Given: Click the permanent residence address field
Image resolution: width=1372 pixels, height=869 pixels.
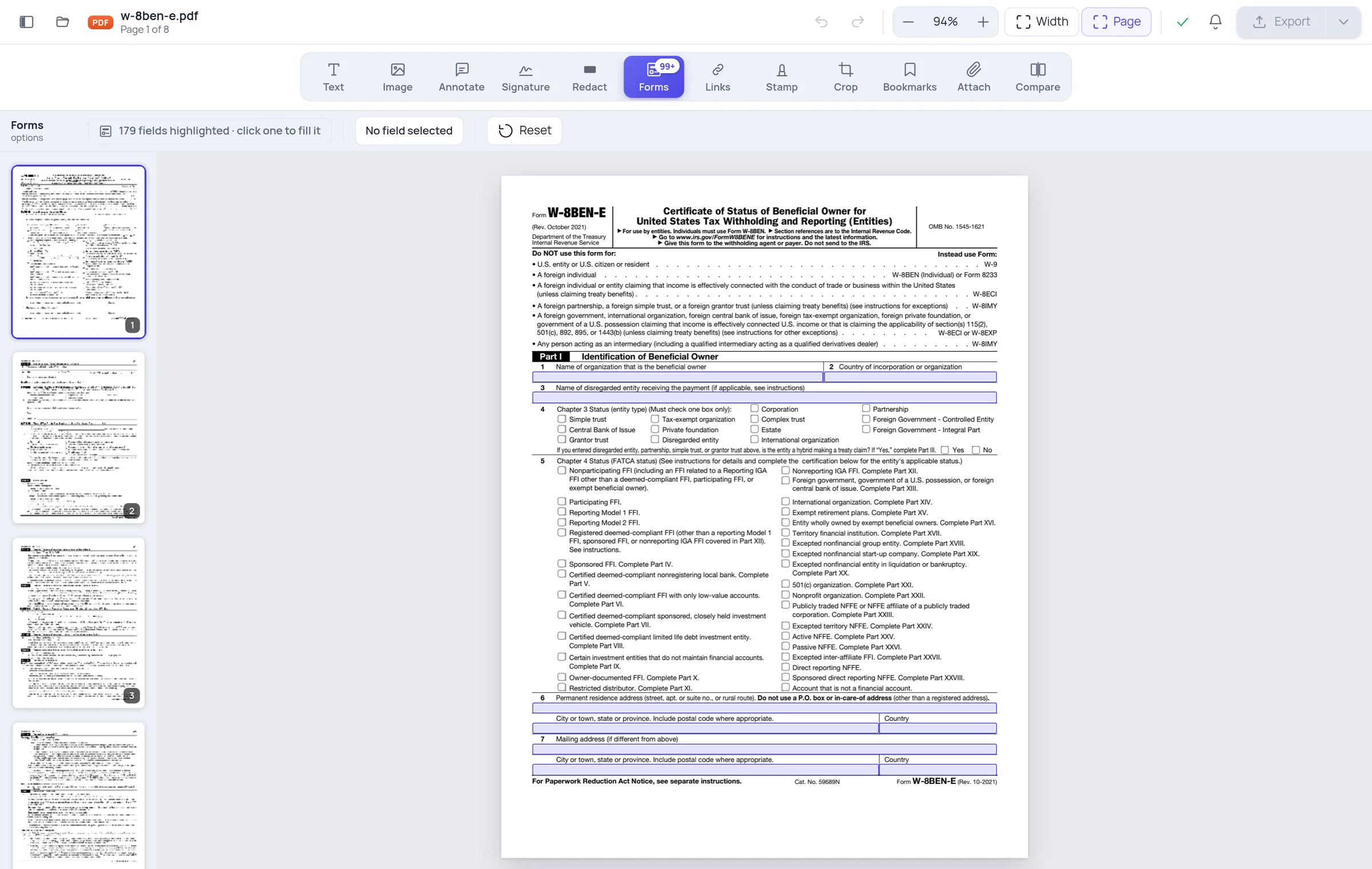Looking at the screenshot, I should (x=764, y=708).
